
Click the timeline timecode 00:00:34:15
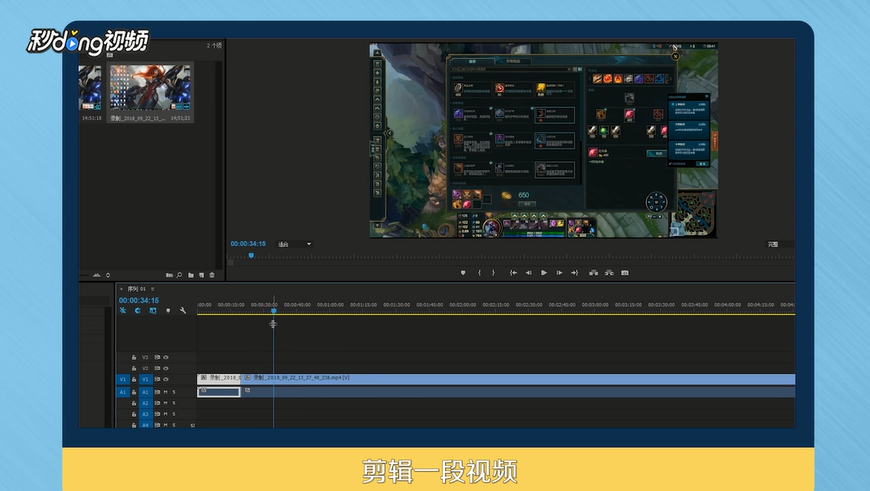[139, 300]
